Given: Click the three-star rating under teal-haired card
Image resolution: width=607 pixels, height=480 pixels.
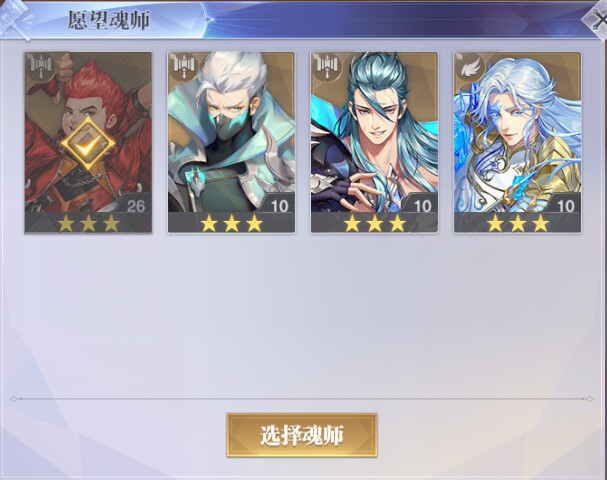Looking at the screenshot, I should [x=375, y=223].
